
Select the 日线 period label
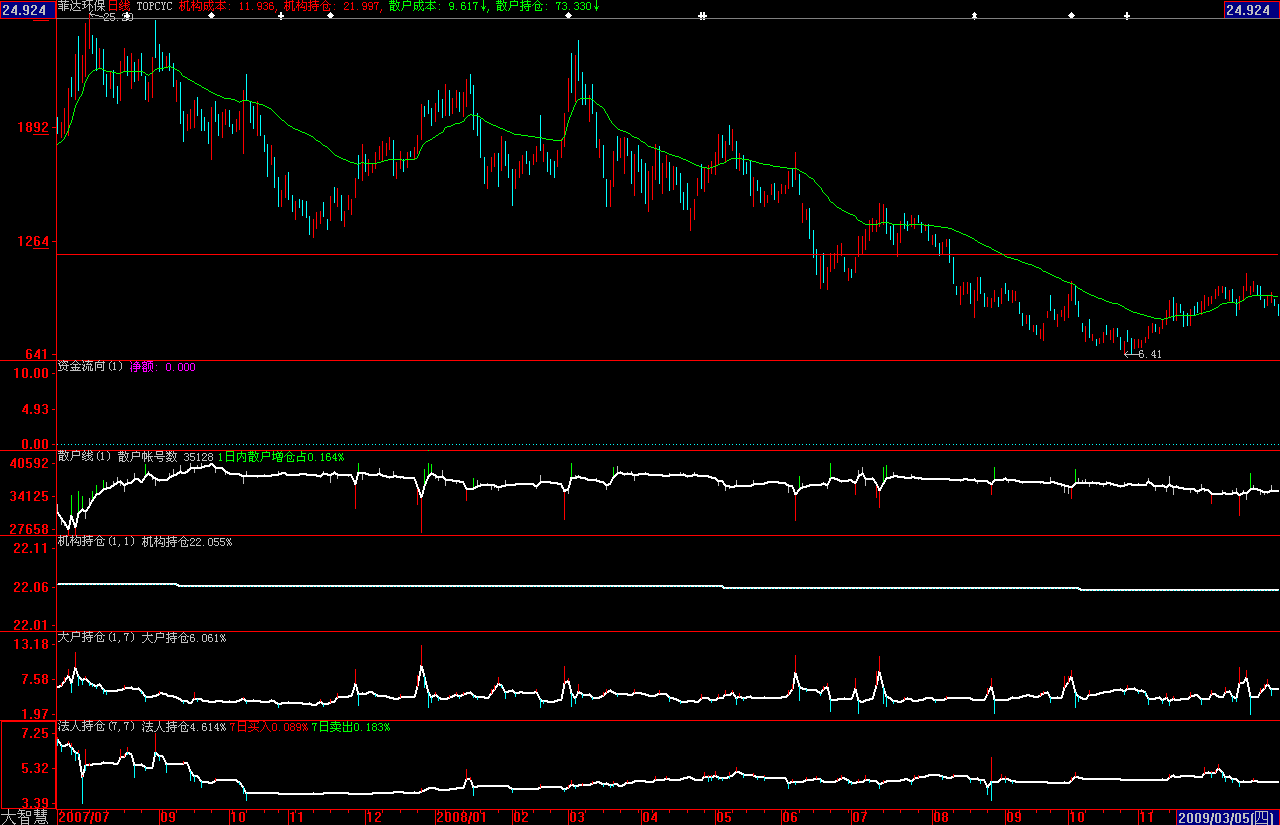(x=120, y=6)
